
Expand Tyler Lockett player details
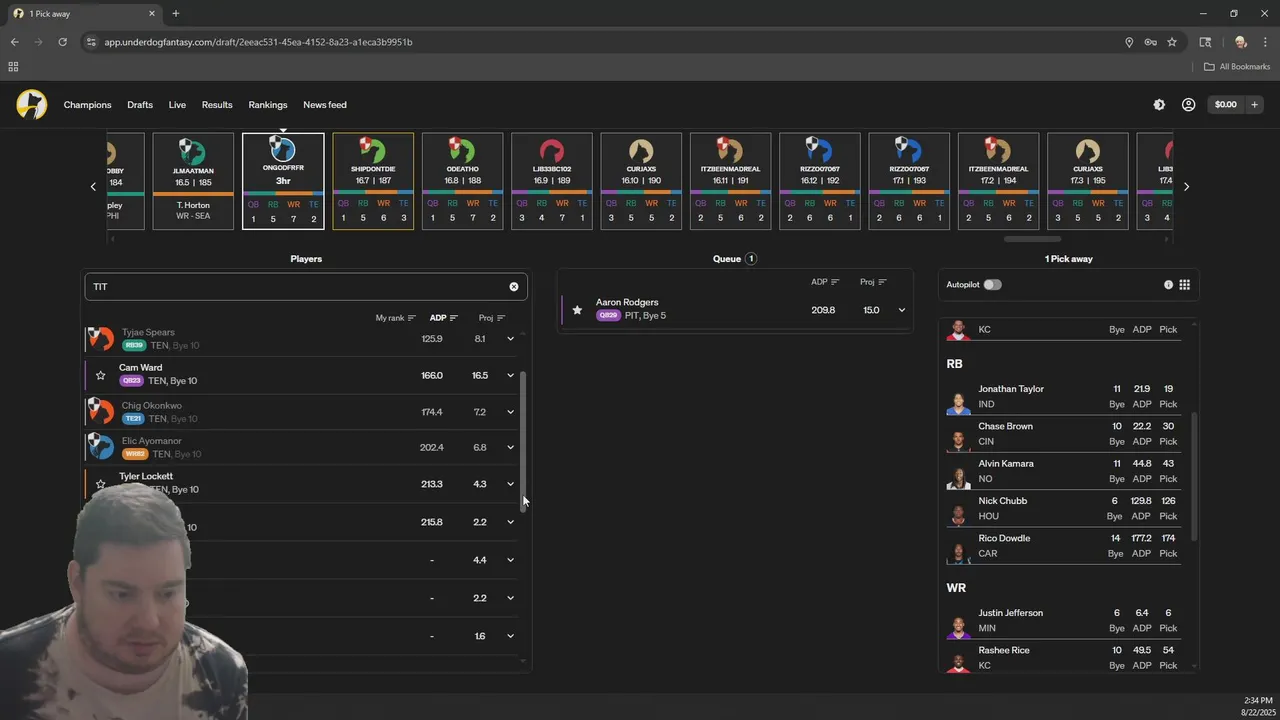[x=510, y=484]
